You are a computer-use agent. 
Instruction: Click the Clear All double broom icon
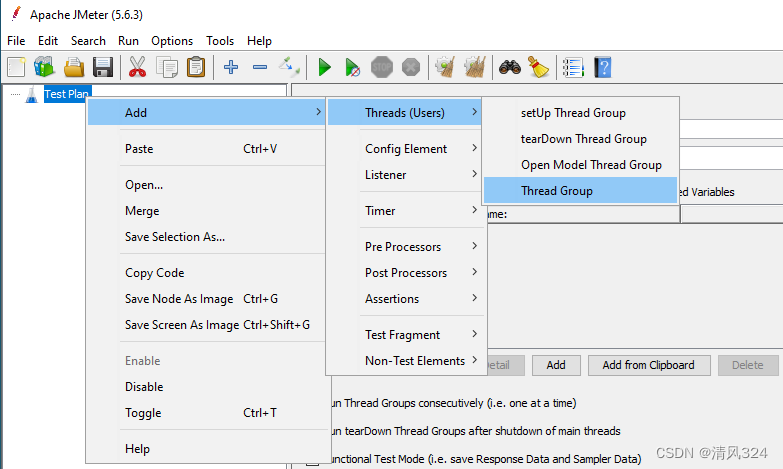[x=474, y=67]
